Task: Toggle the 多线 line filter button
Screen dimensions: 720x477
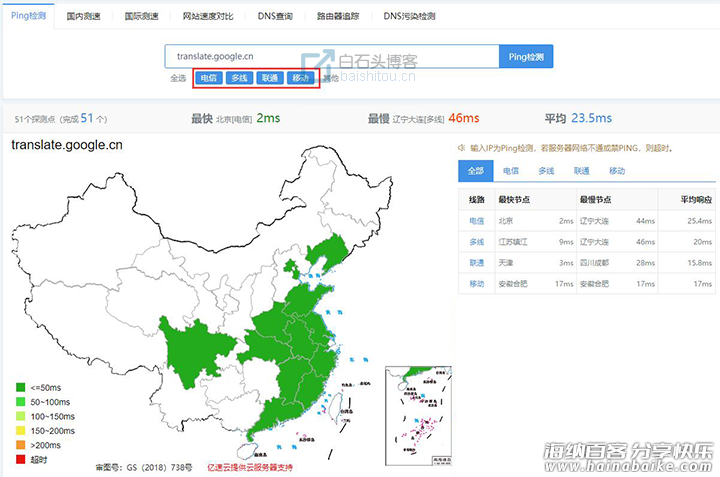Action: pyautogui.click(x=239, y=78)
